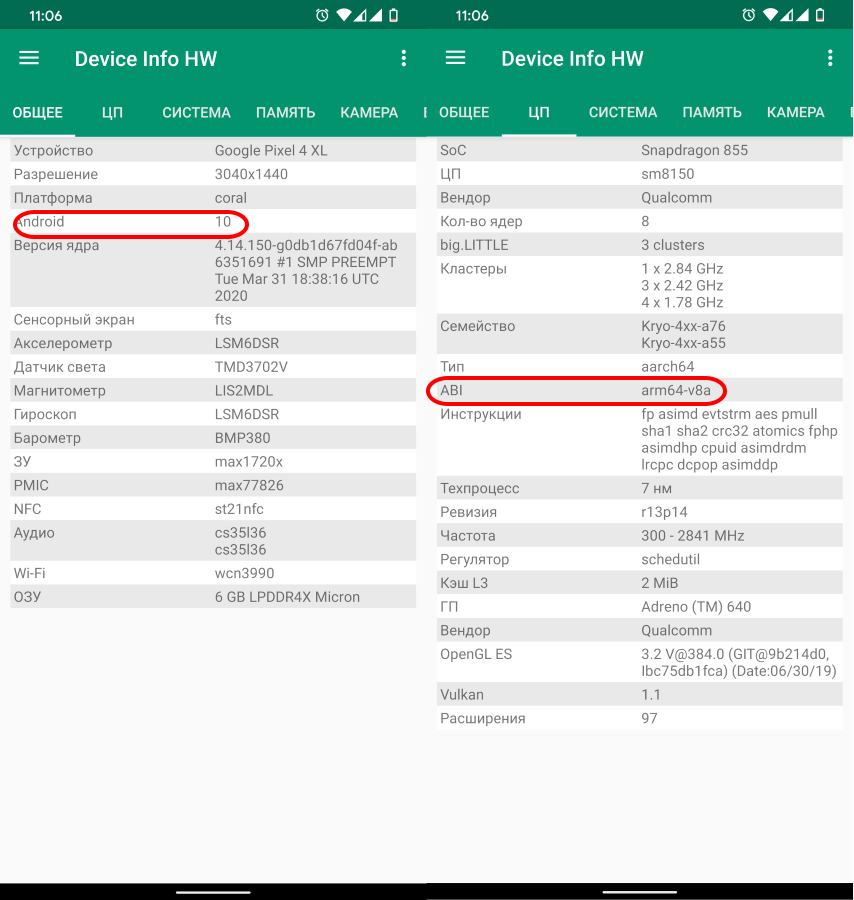
Task: Tap the max77826 PMIC value
Action: click(x=249, y=486)
